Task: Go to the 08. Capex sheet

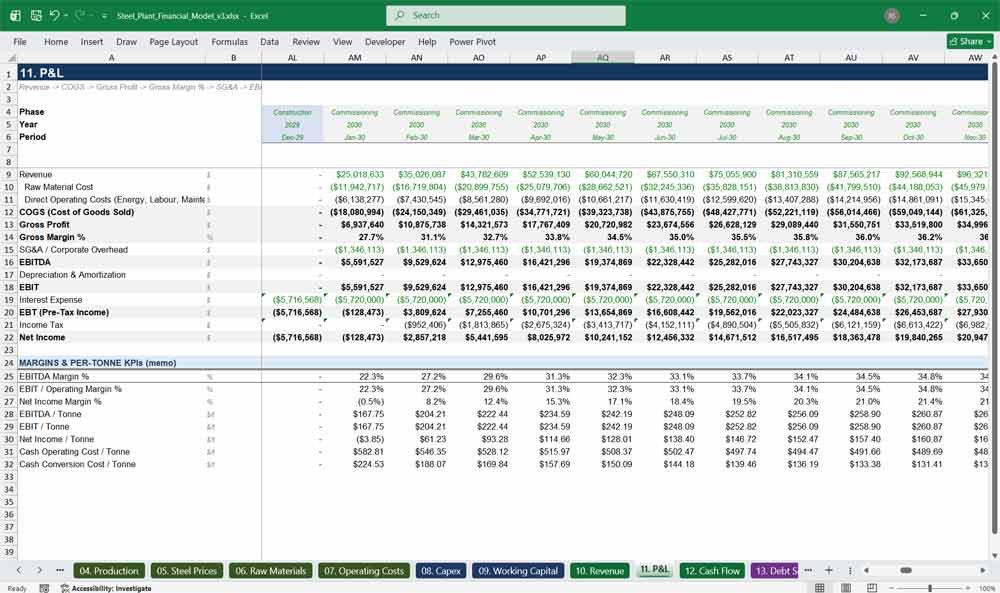Action: (441, 571)
